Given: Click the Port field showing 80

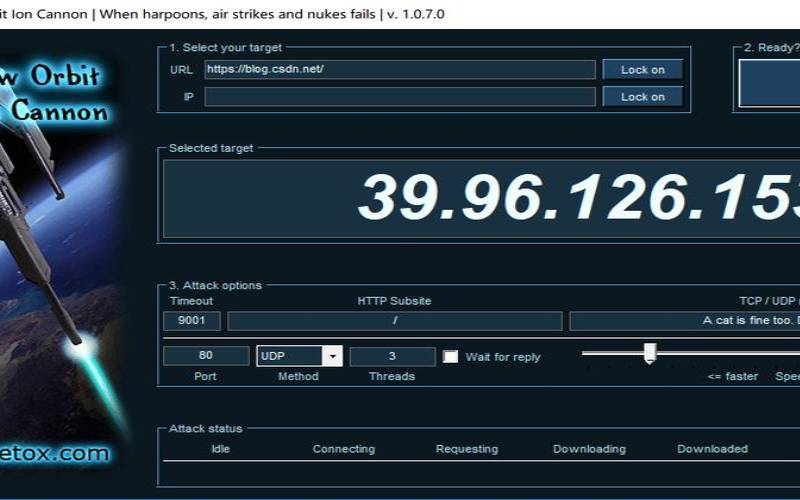Looking at the screenshot, I should (x=206, y=356).
